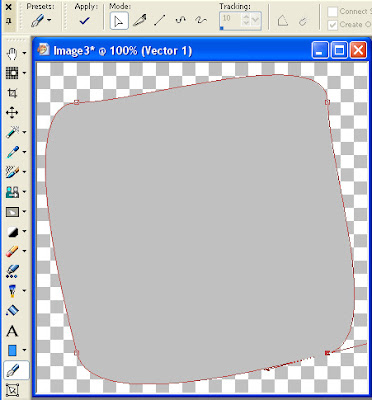Screen dimensions: 372x400
Task: Select the Text tool letter A
Action: (x=12, y=331)
